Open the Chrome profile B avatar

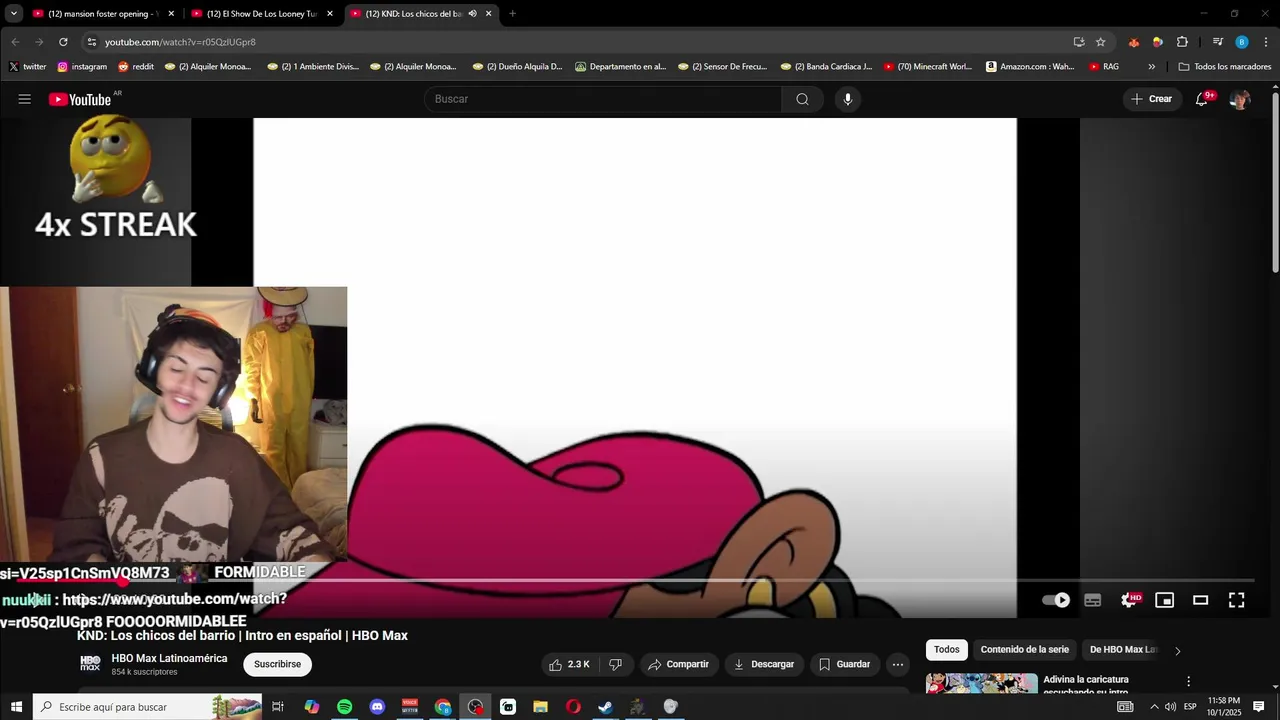1242,42
